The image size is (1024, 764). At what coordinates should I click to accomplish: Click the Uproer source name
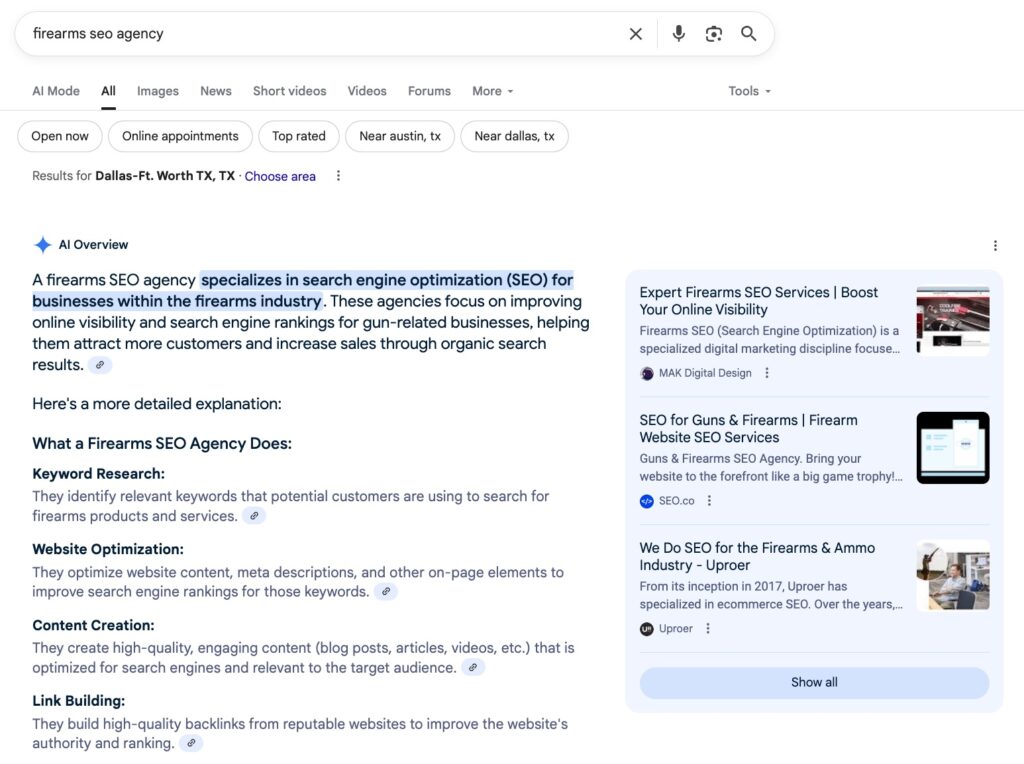coord(676,628)
